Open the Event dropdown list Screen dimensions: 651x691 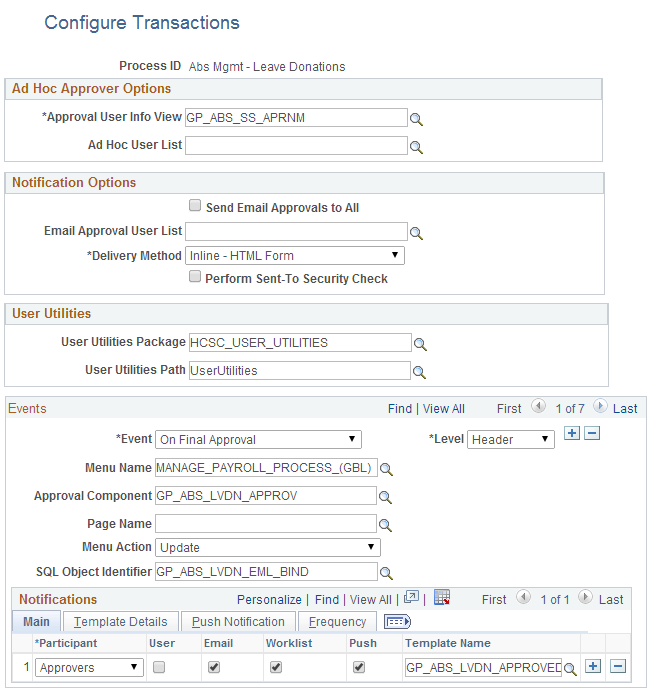point(258,439)
